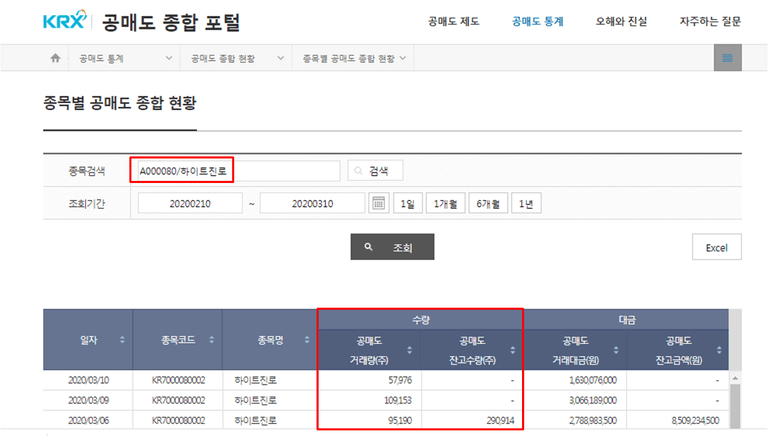Viewport: 768px width, 436px height.
Task: Expand the 공매도 통계 breadcrumb dropdown
Action: pyautogui.click(x=125, y=58)
